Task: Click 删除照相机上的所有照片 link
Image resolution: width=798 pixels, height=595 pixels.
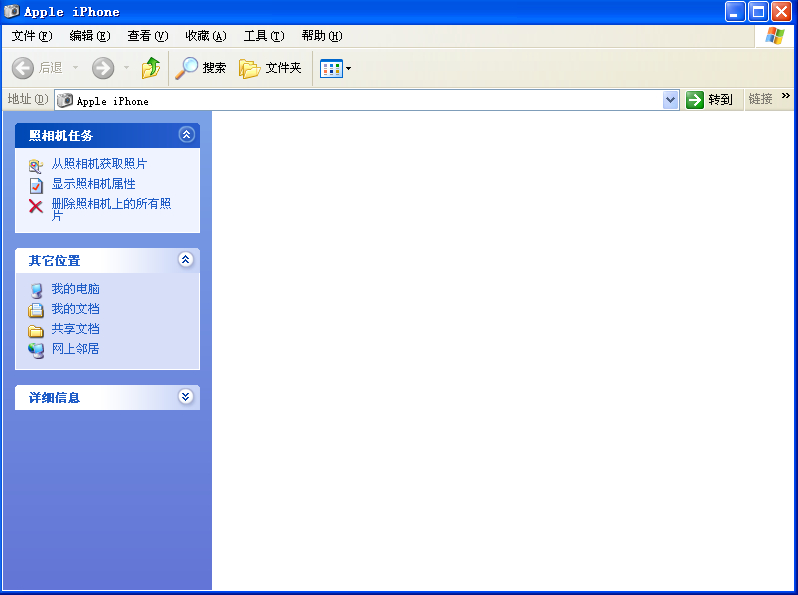Action: (x=111, y=209)
